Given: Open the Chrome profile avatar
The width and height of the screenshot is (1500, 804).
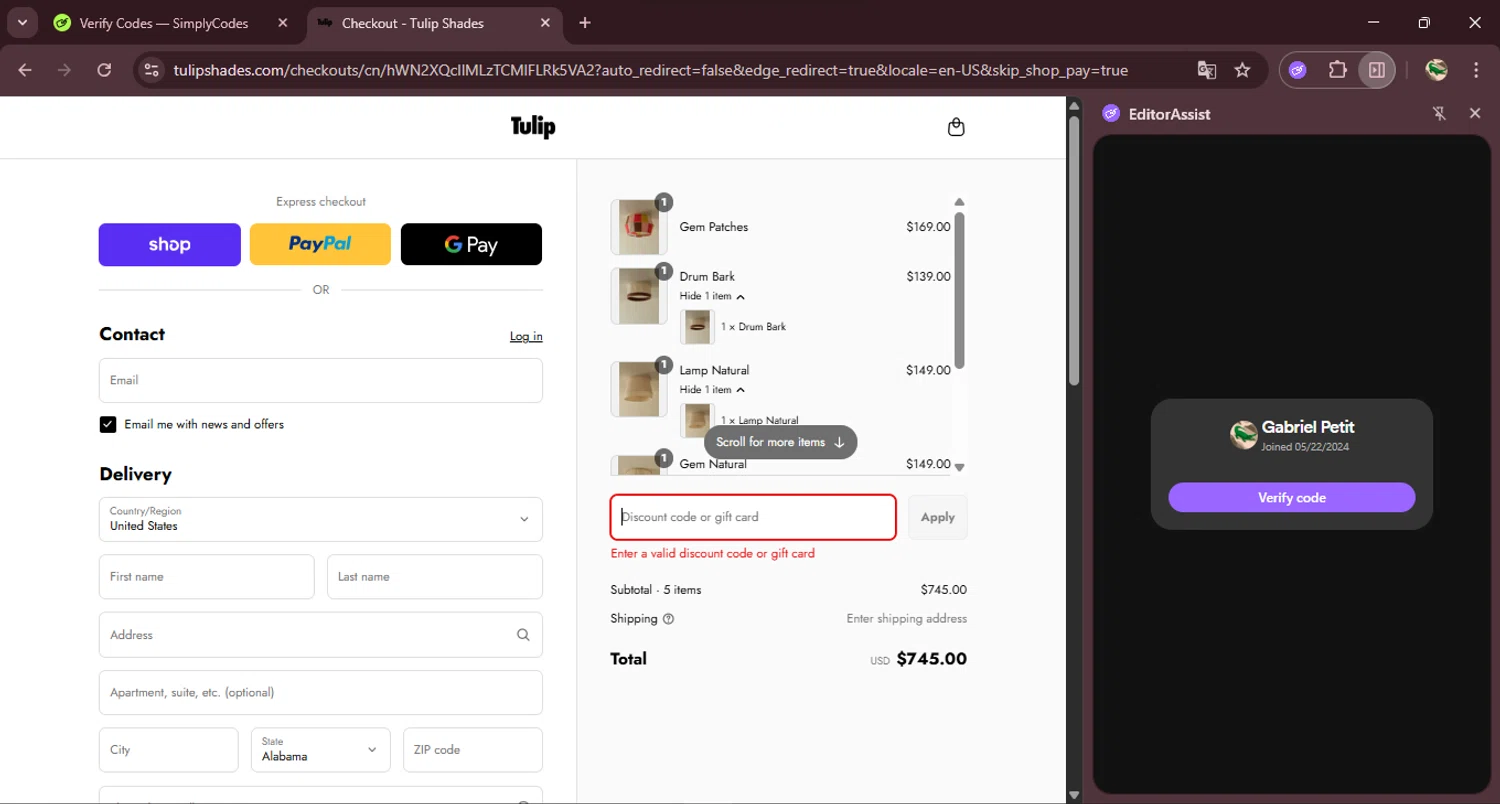Looking at the screenshot, I should [1437, 70].
